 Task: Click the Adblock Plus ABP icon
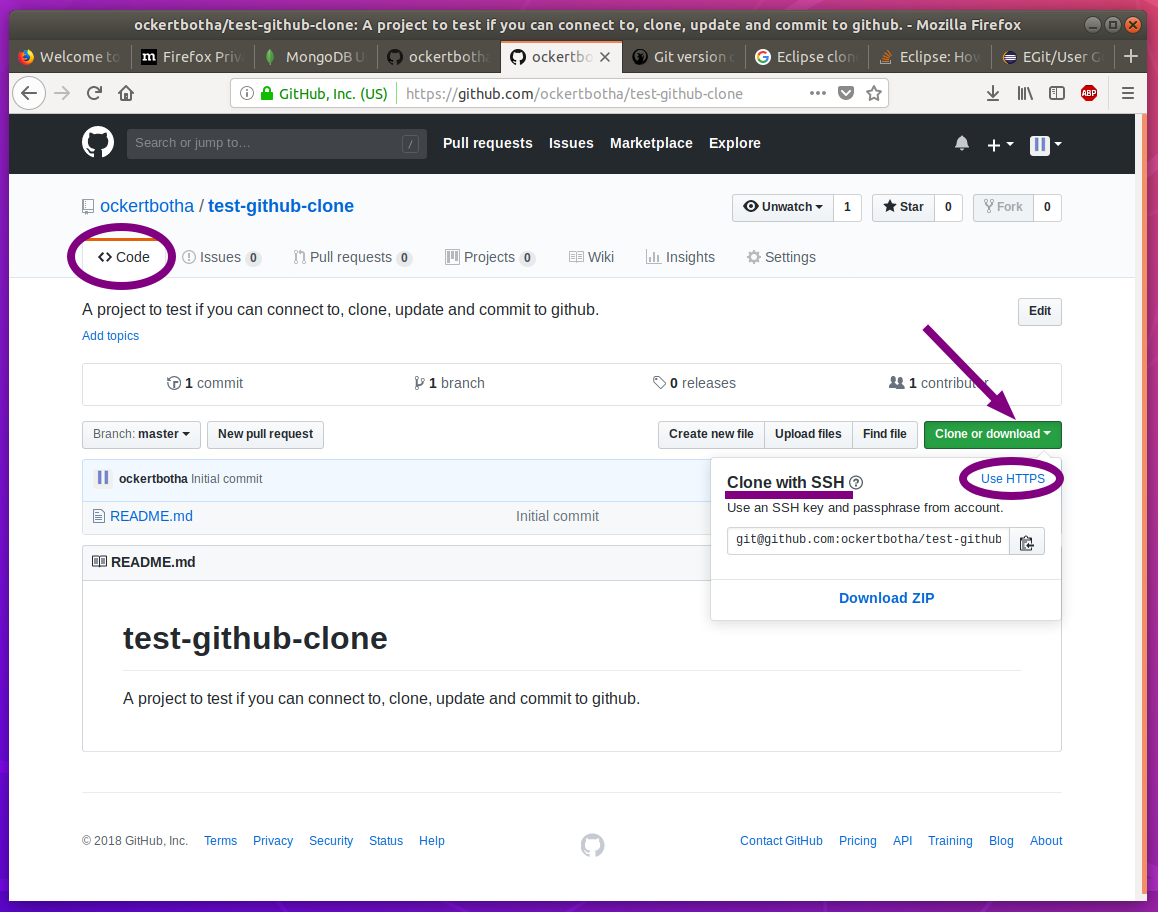tap(1089, 93)
